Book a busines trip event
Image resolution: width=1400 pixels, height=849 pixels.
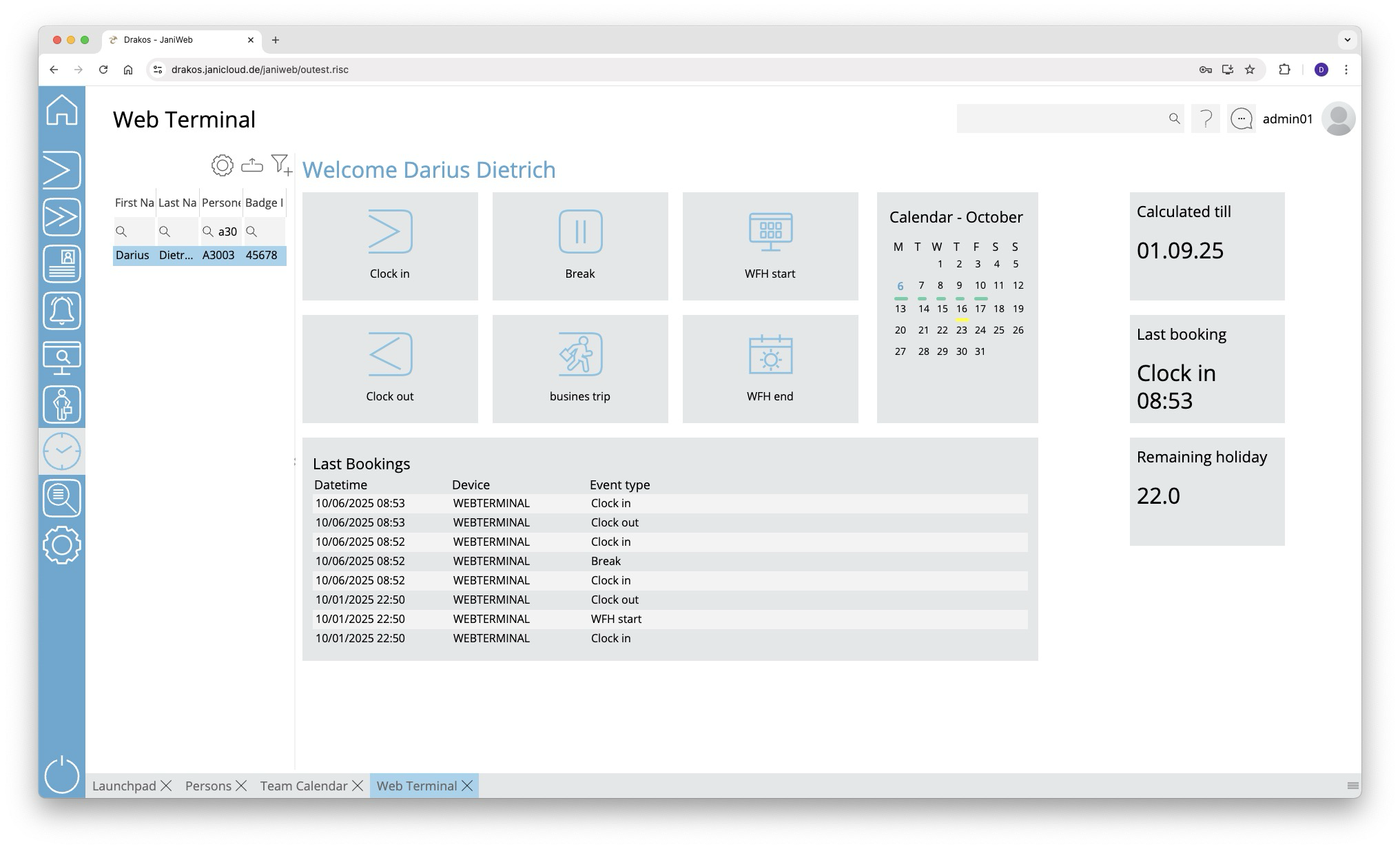[579, 369]
